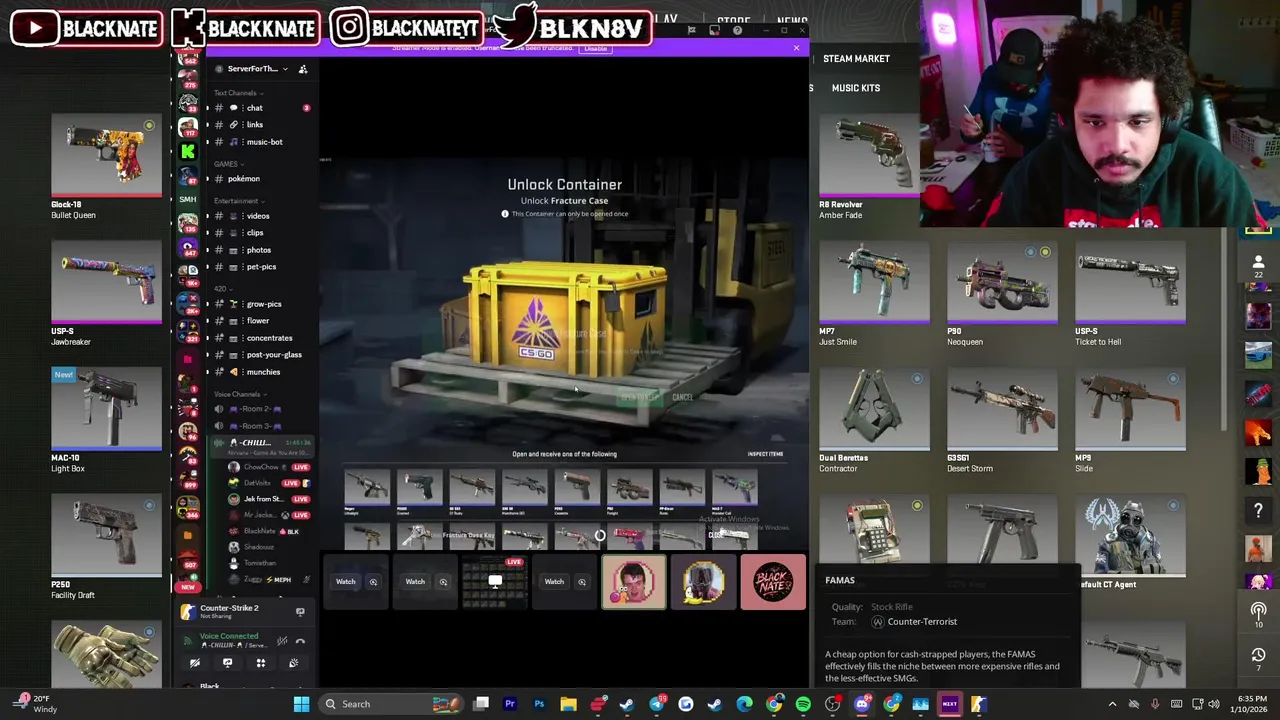Image resolution: width=1280 pixels, height=720 pixels.
Task: Click the help question mark icon in sidebar
Action: pyautogui.click(x=1258, y=511)
